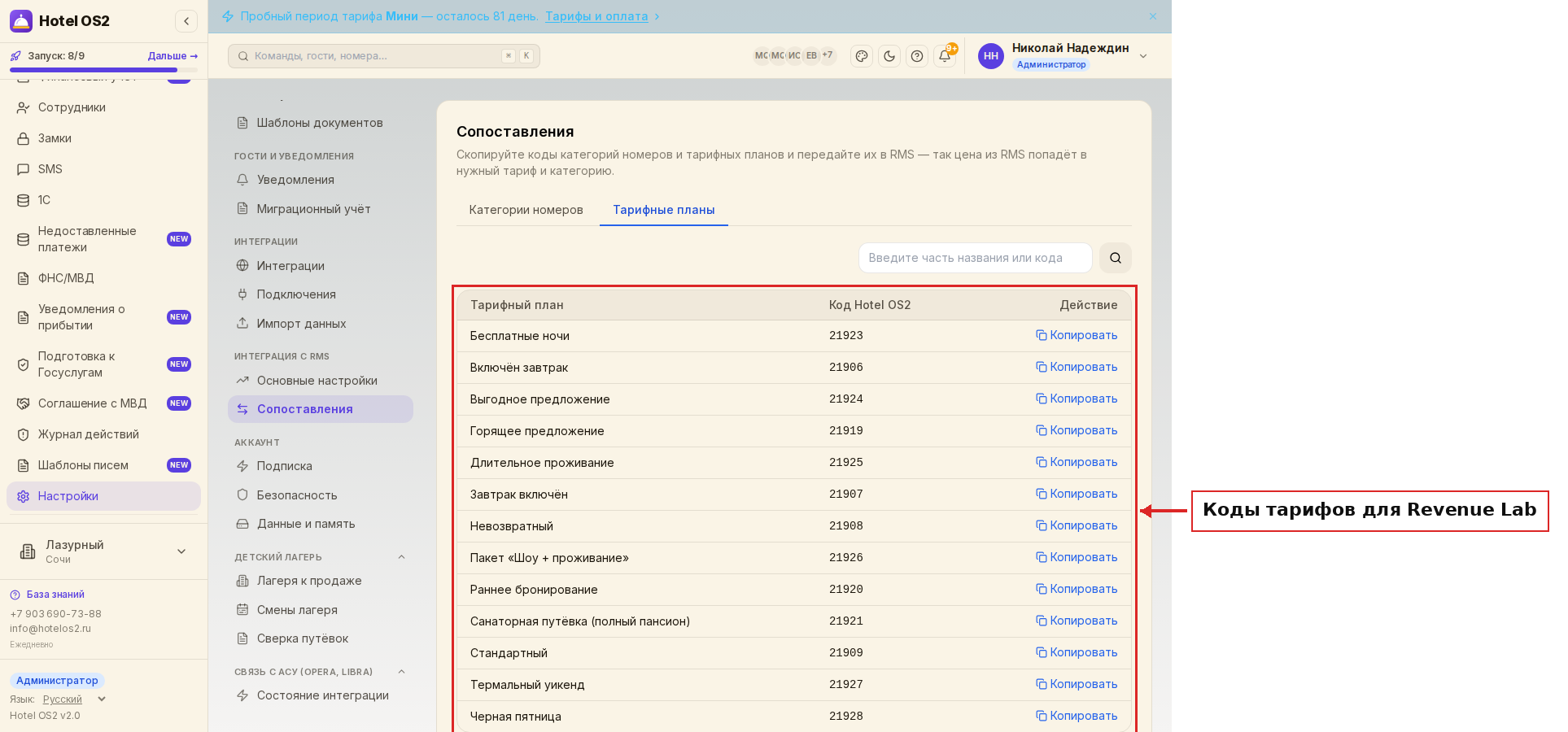Open the Интеграции settings item
Viewport: 1568px width, 732px height.
tap(321, 266)
